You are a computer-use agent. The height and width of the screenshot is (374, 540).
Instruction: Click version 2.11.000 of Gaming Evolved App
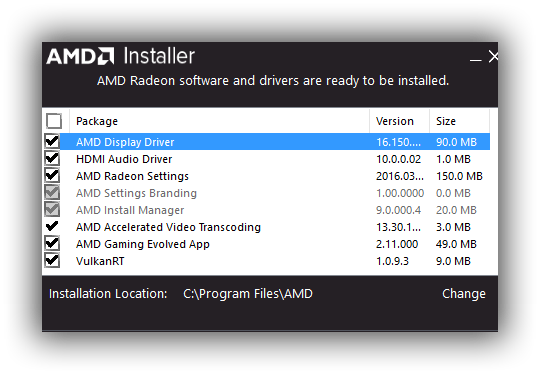click(x=397, y=244)
